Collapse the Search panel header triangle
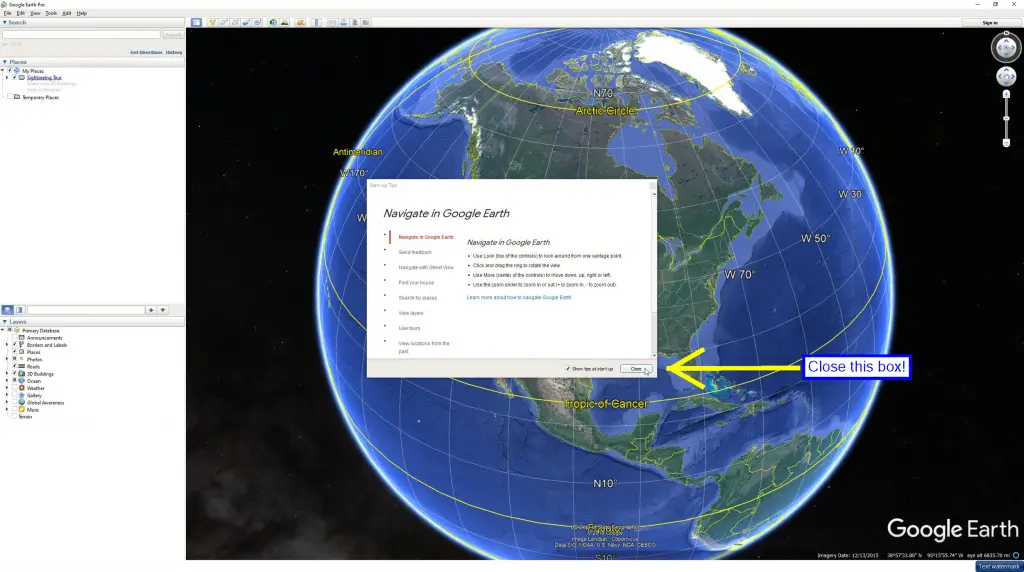Screen dimensions: 1024x572 [5, 22]
